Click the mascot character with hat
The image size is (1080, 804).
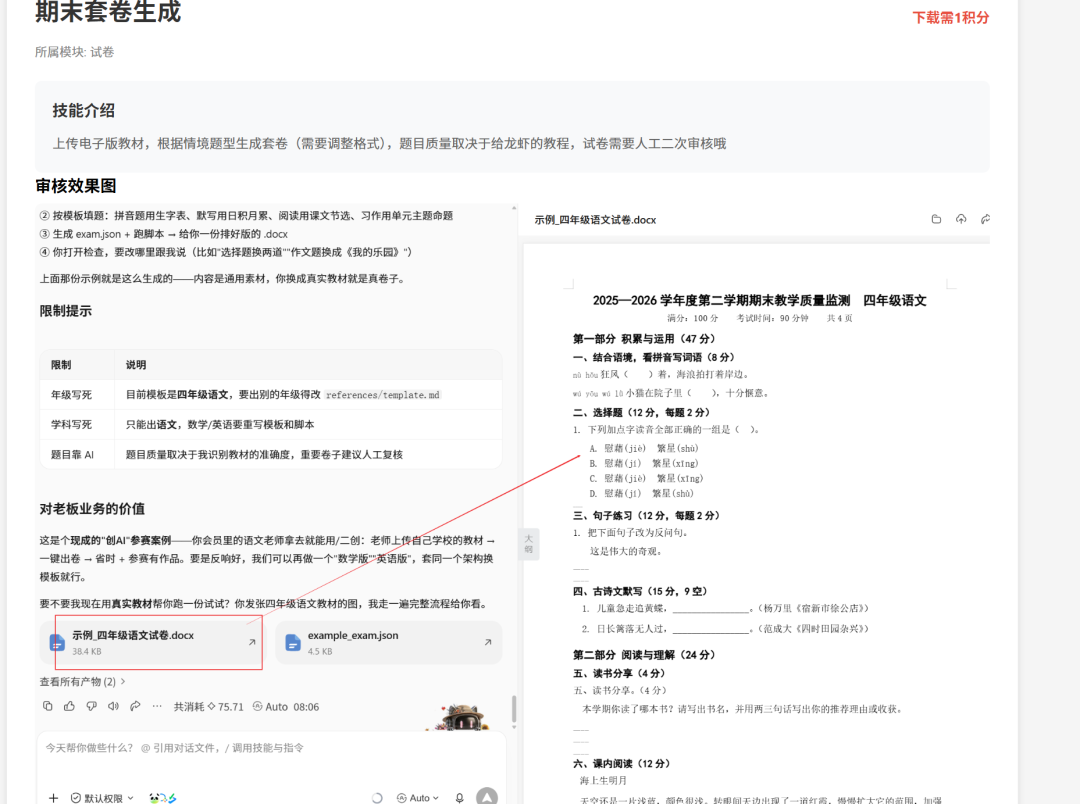tap(464, 717)
